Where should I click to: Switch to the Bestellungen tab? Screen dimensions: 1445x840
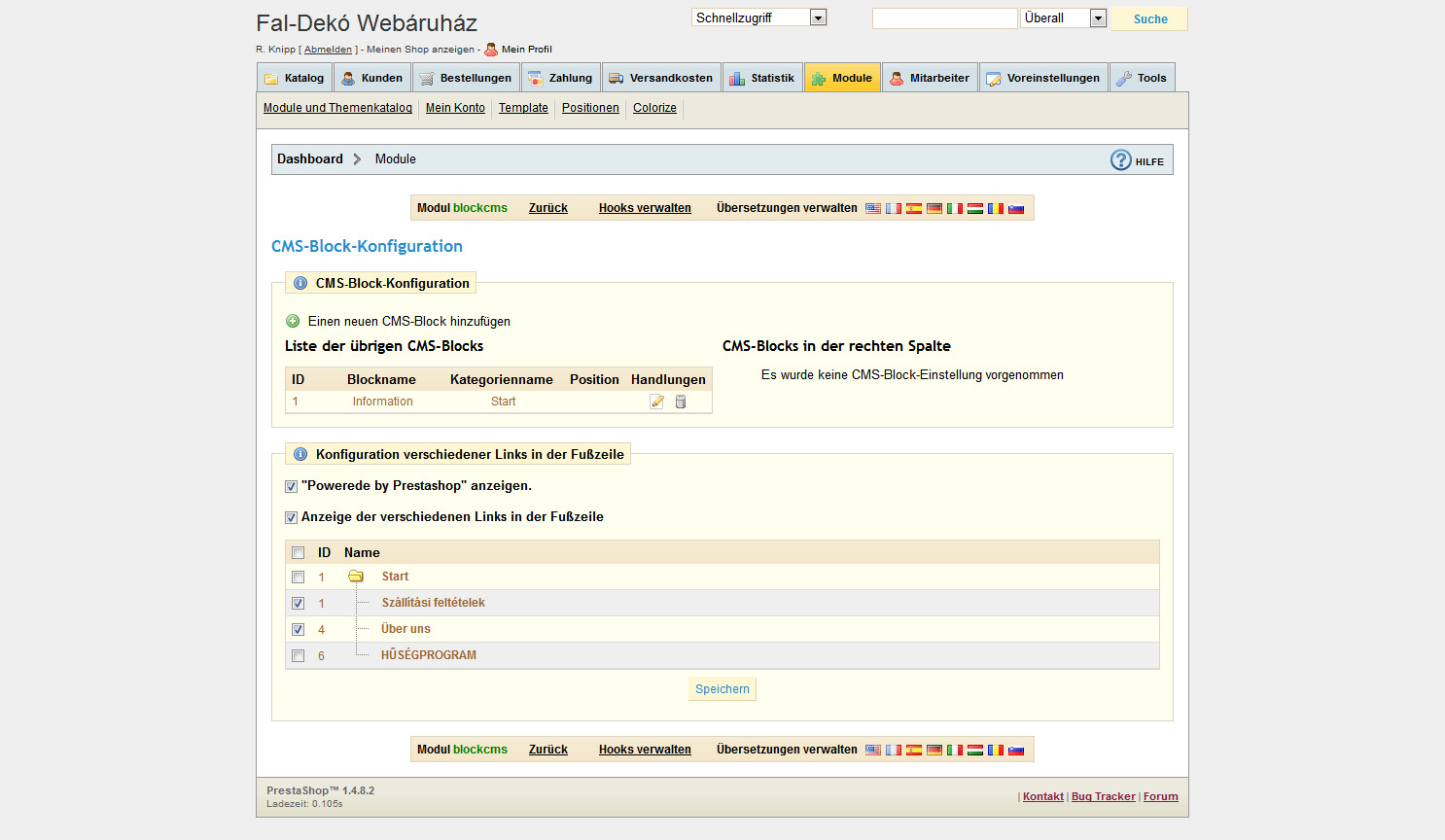click(466, 78)
